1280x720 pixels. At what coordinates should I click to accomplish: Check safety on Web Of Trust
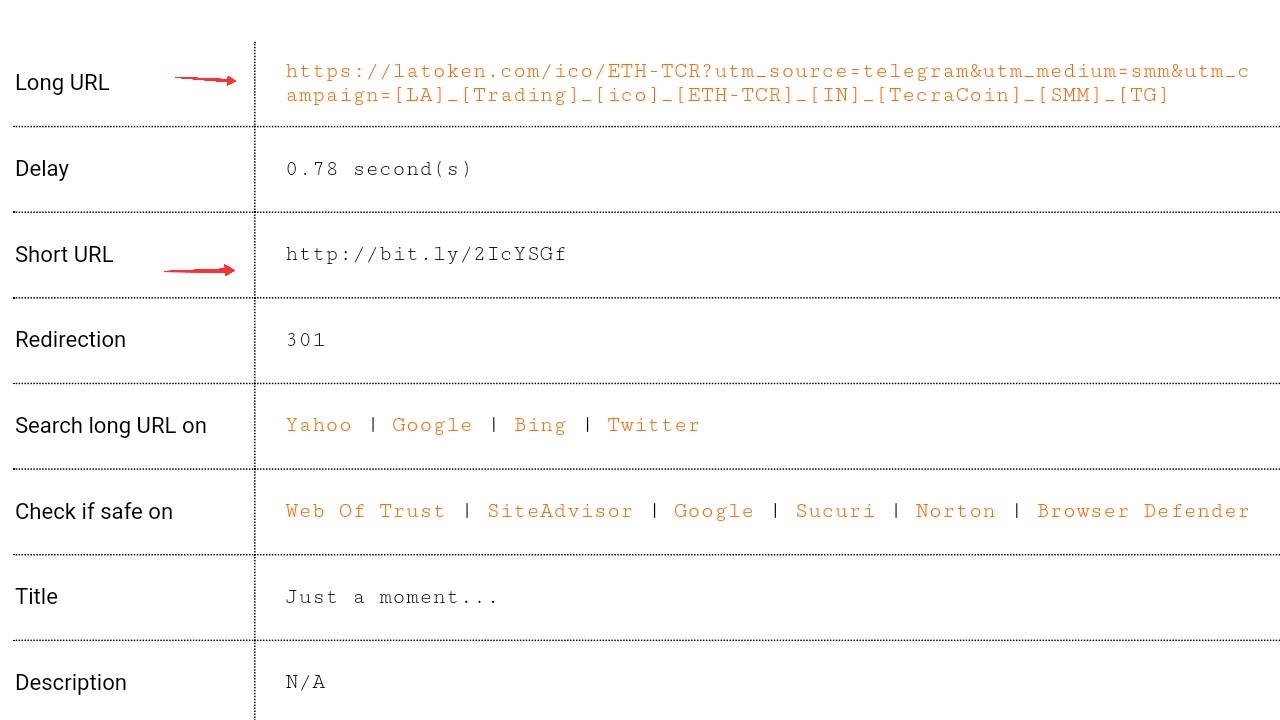tap(365, 511)
